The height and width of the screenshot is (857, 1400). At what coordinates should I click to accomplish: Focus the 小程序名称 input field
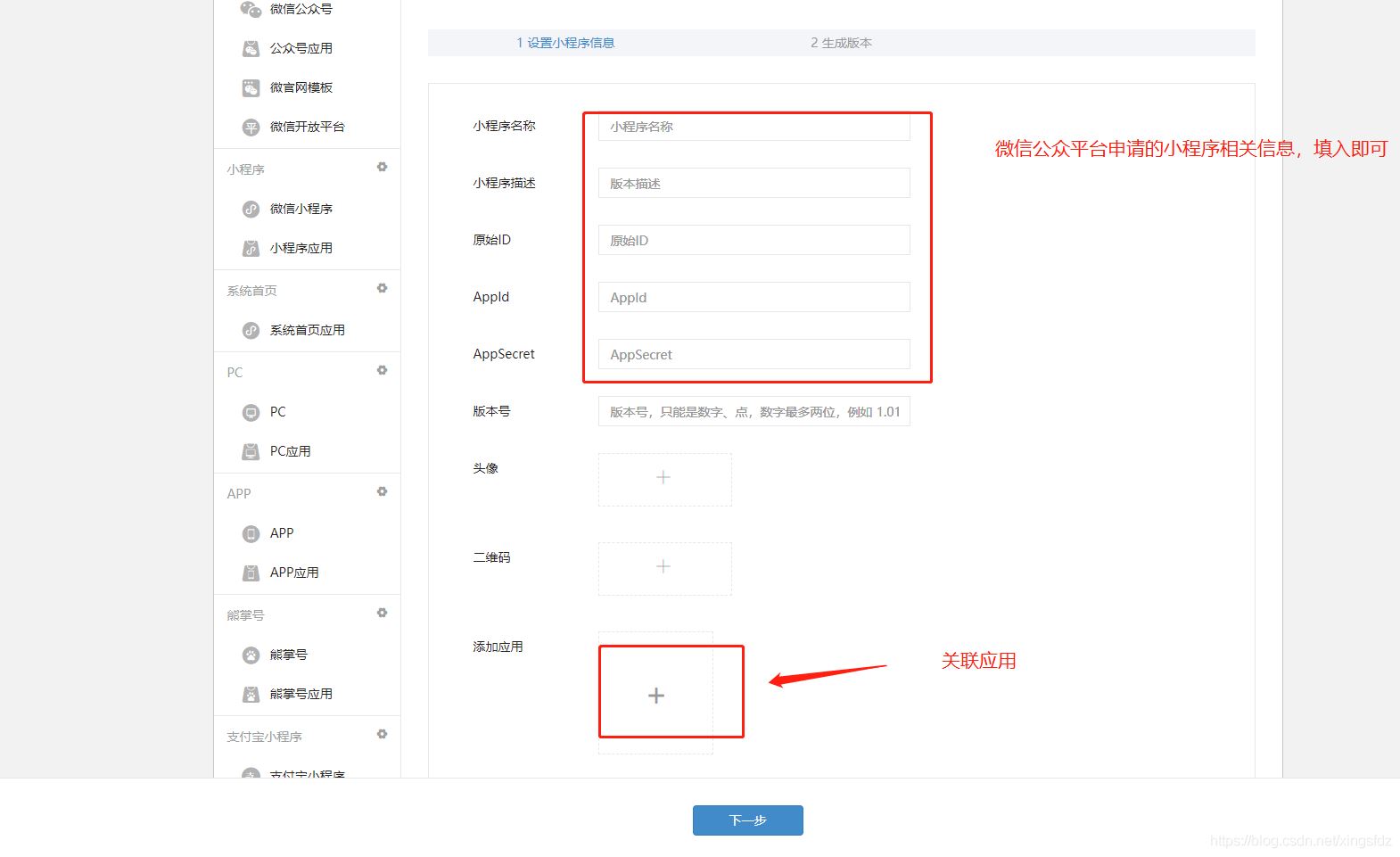point(754,127)
